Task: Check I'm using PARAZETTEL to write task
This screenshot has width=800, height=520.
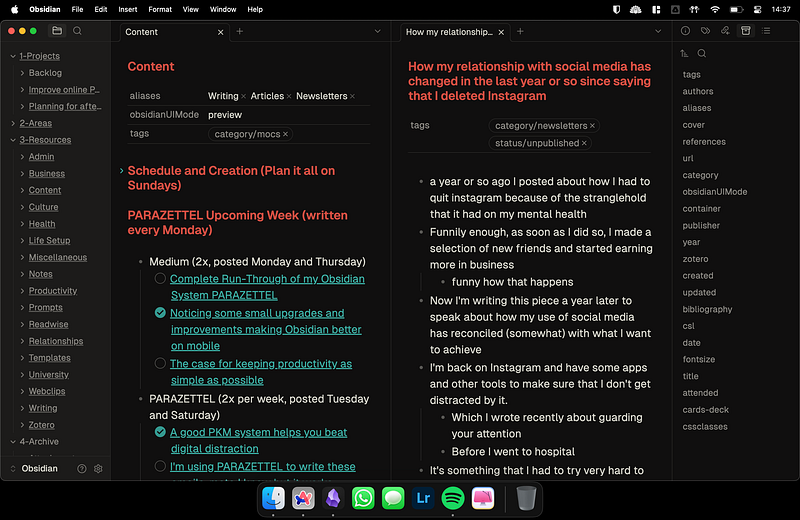Action: (160, 466)
